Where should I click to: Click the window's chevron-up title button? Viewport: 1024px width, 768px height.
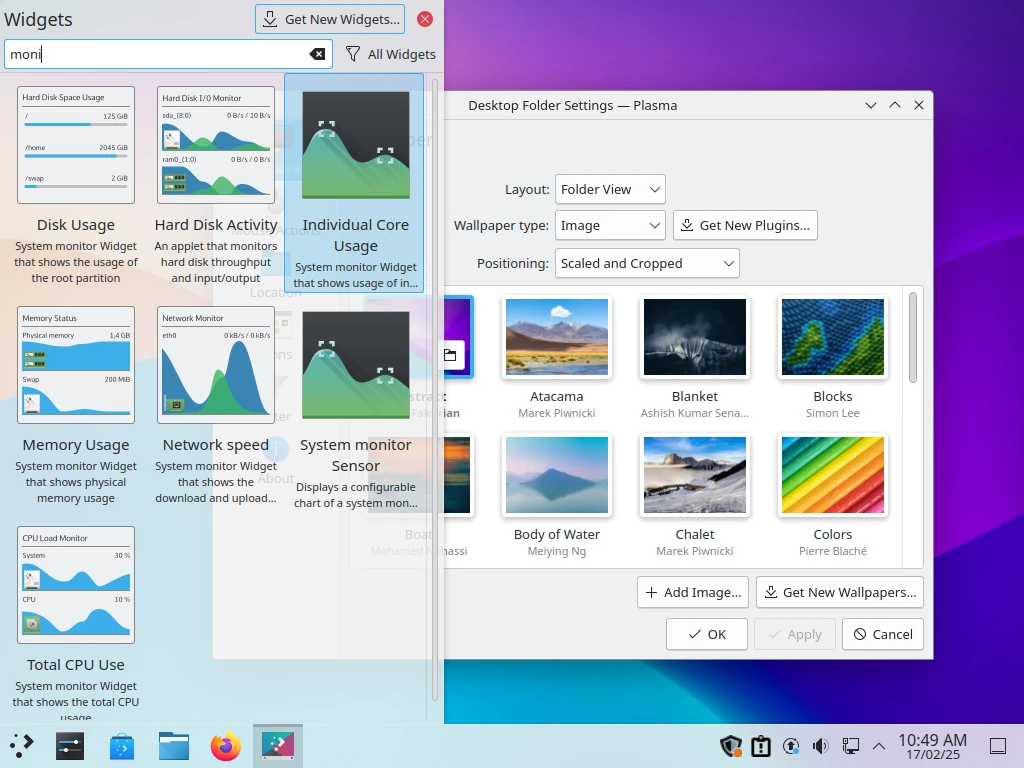point(895,105)
